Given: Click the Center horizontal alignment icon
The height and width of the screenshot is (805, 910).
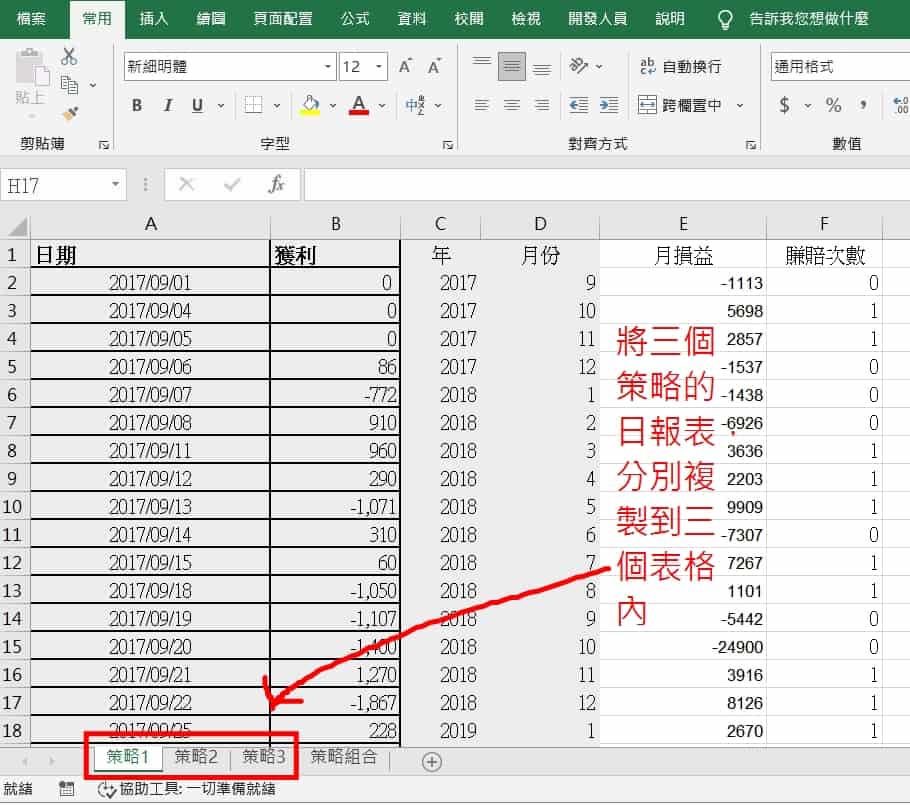Looking at the screenshot, I should (511, 105).
